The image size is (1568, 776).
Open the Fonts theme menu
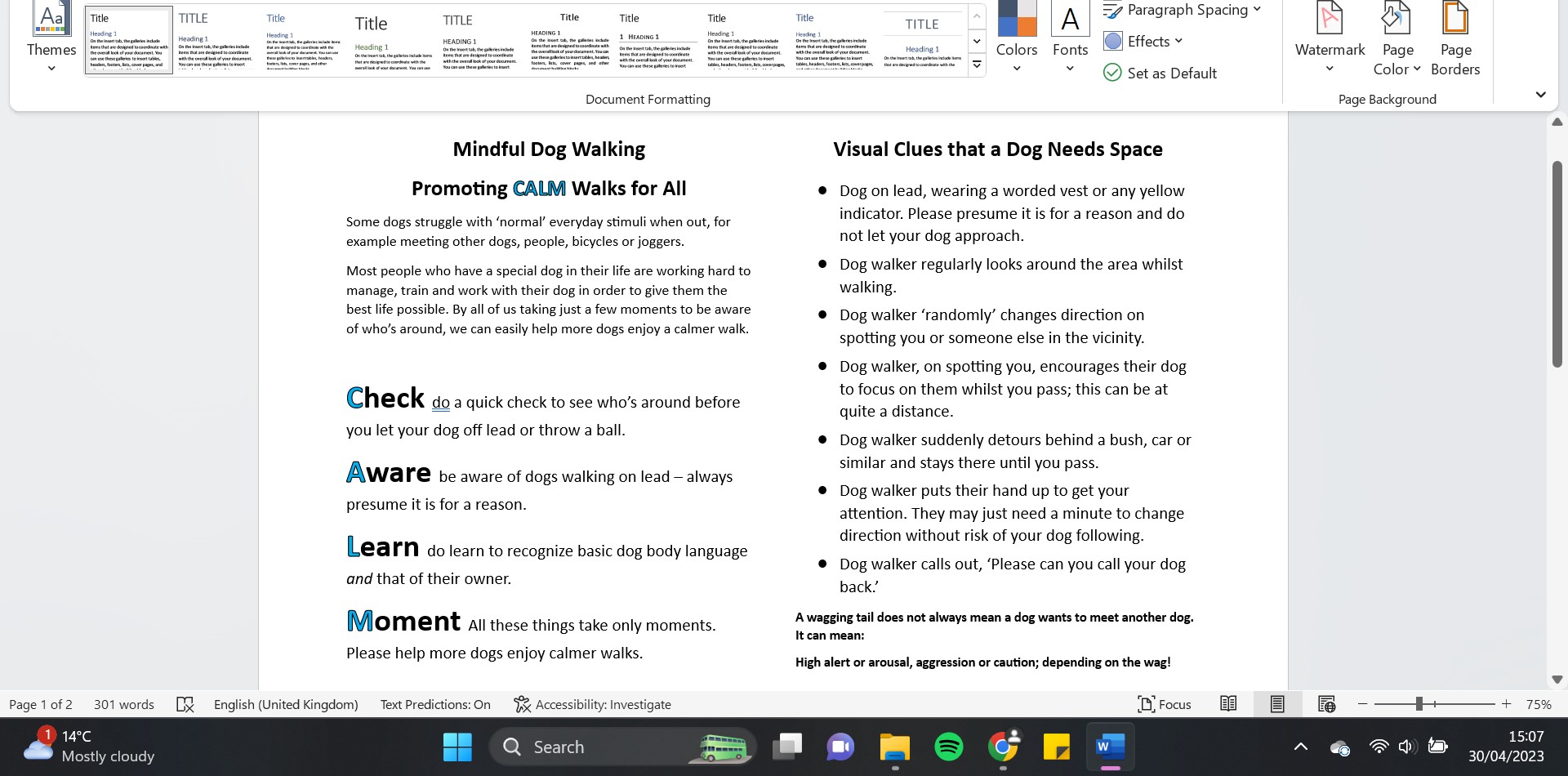pyautogui.click(x=1070, y=38)
